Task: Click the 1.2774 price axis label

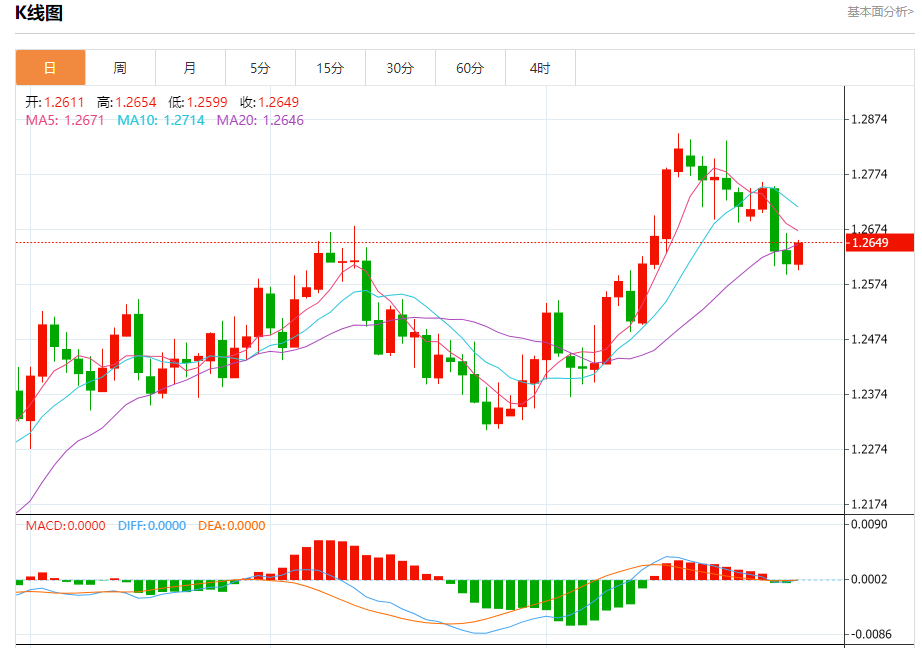Action: pyautogui.click(x=869, y=174)
